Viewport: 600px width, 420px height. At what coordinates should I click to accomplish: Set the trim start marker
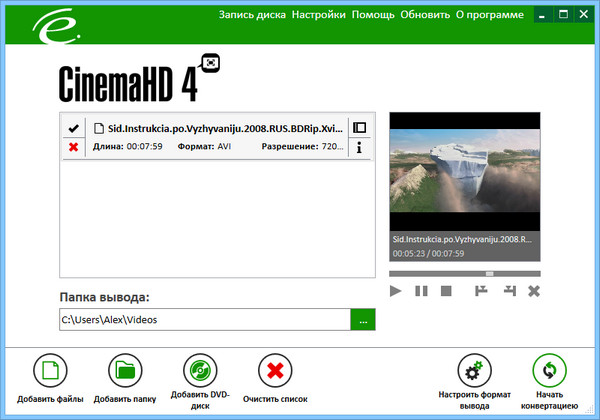tap(481, 291)
